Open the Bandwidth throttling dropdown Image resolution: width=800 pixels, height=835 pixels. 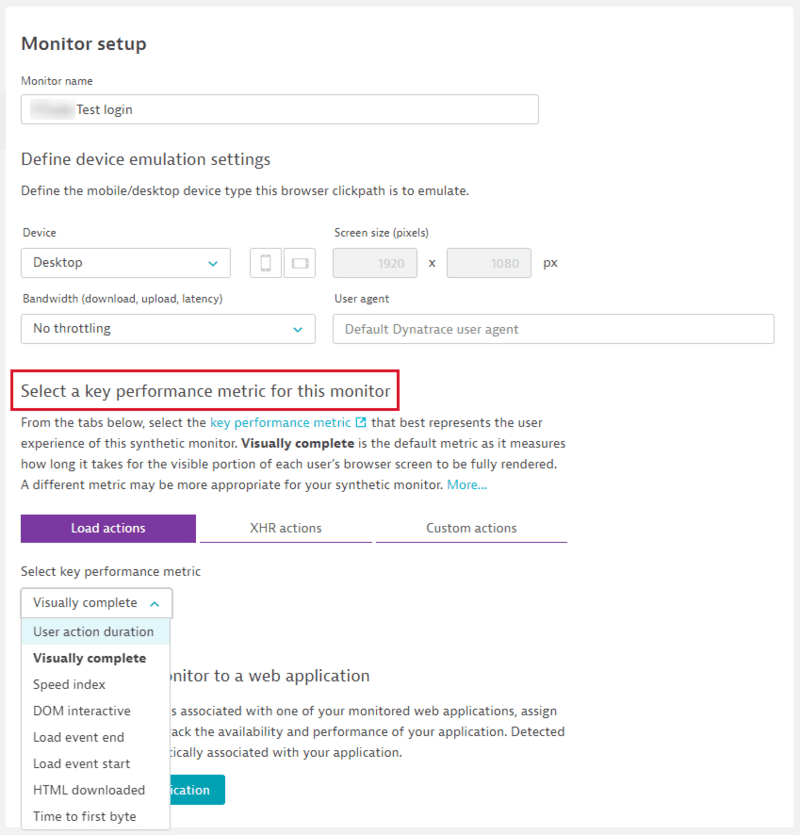168,328
